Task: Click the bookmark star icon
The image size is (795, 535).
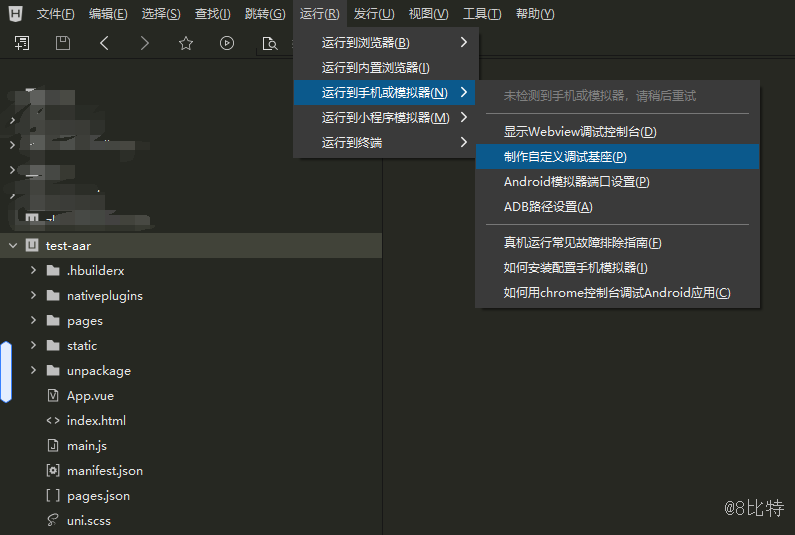Action: click(186, 43)
